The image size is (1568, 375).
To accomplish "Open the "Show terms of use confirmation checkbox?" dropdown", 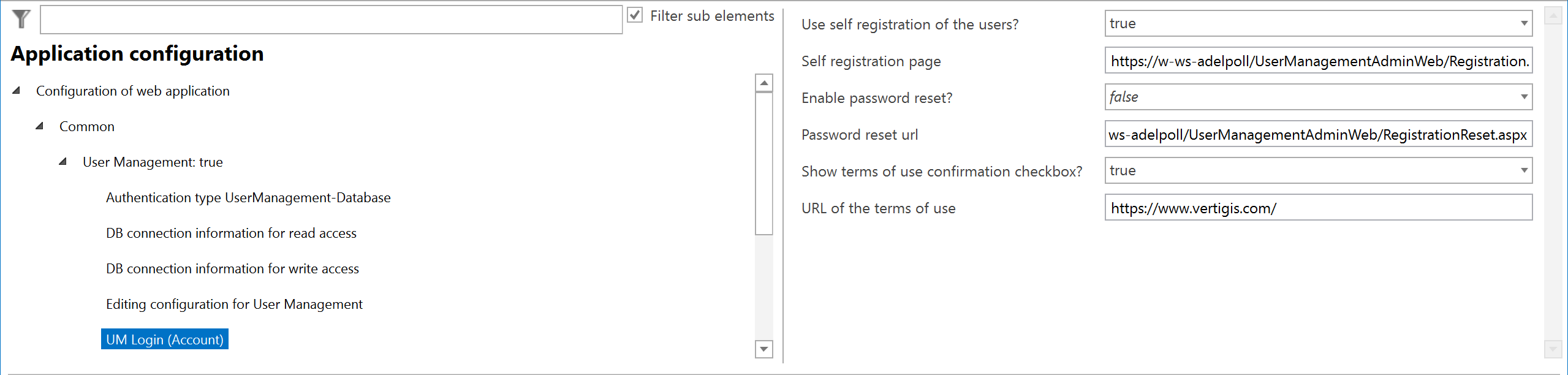I will 1523,170.
